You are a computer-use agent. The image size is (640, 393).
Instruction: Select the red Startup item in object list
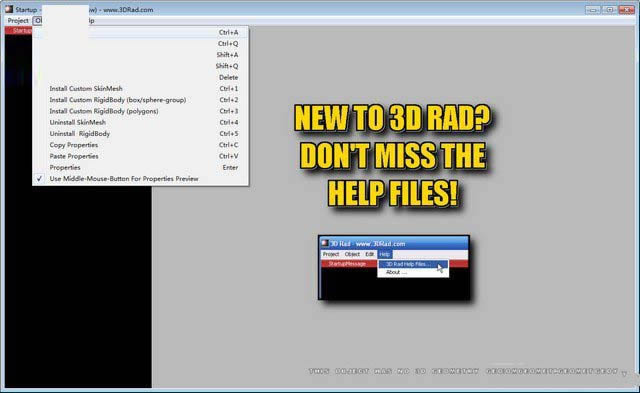point(18,31)
